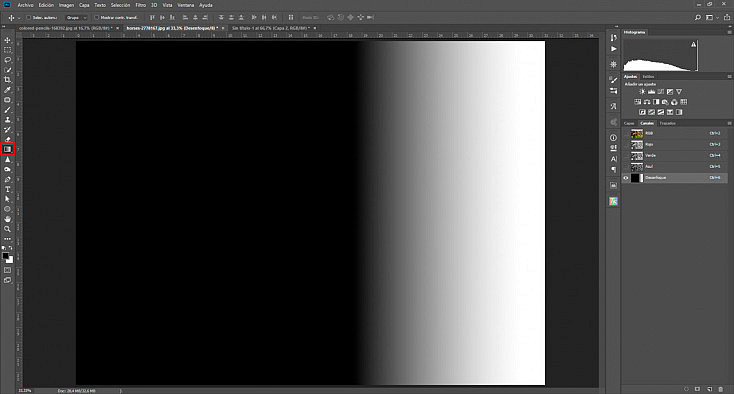The width and height of the screenshot is (734, 394).
Task: Open the Imagen menu
Action: coord(66,5)
